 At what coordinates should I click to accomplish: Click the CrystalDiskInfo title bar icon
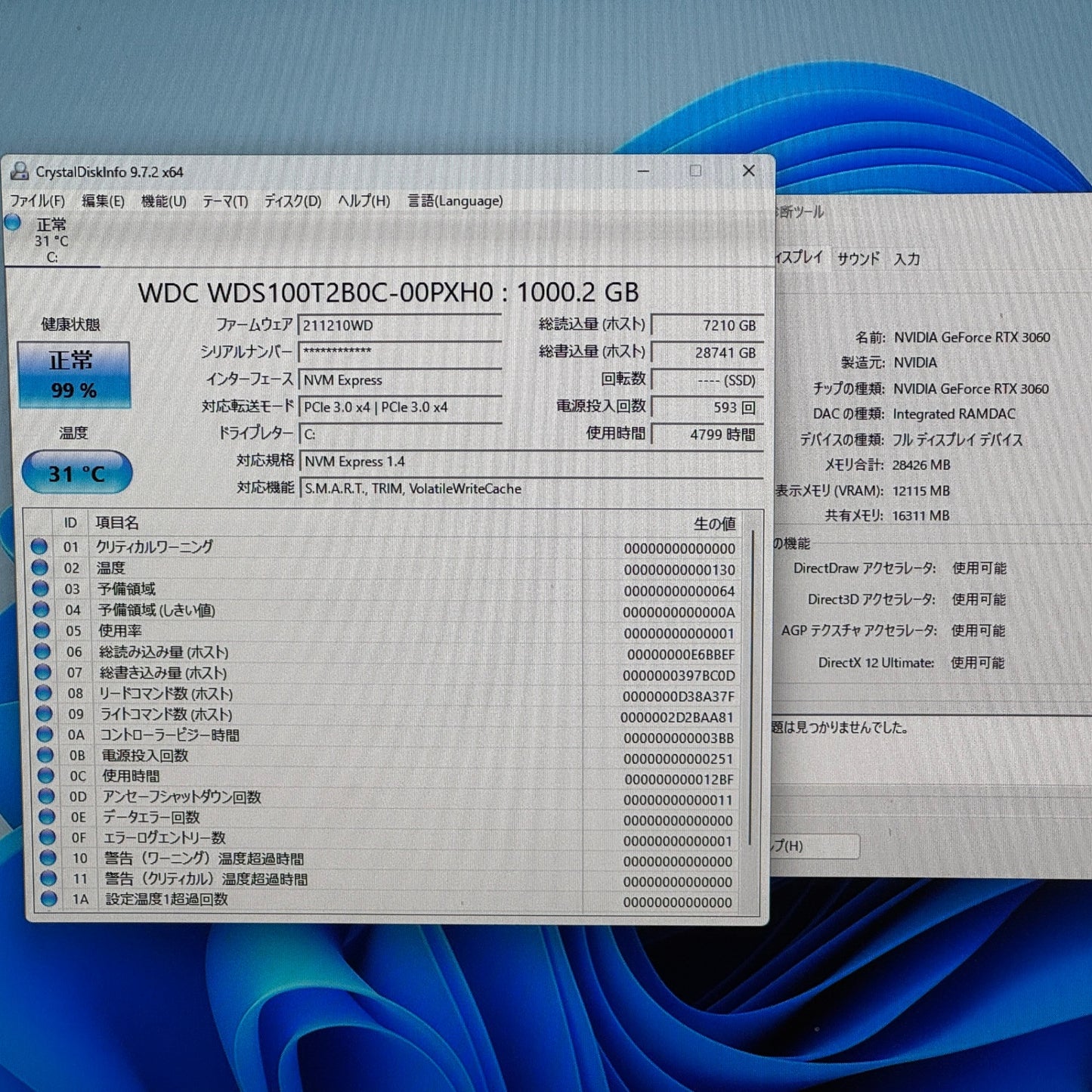coord(19,172)
